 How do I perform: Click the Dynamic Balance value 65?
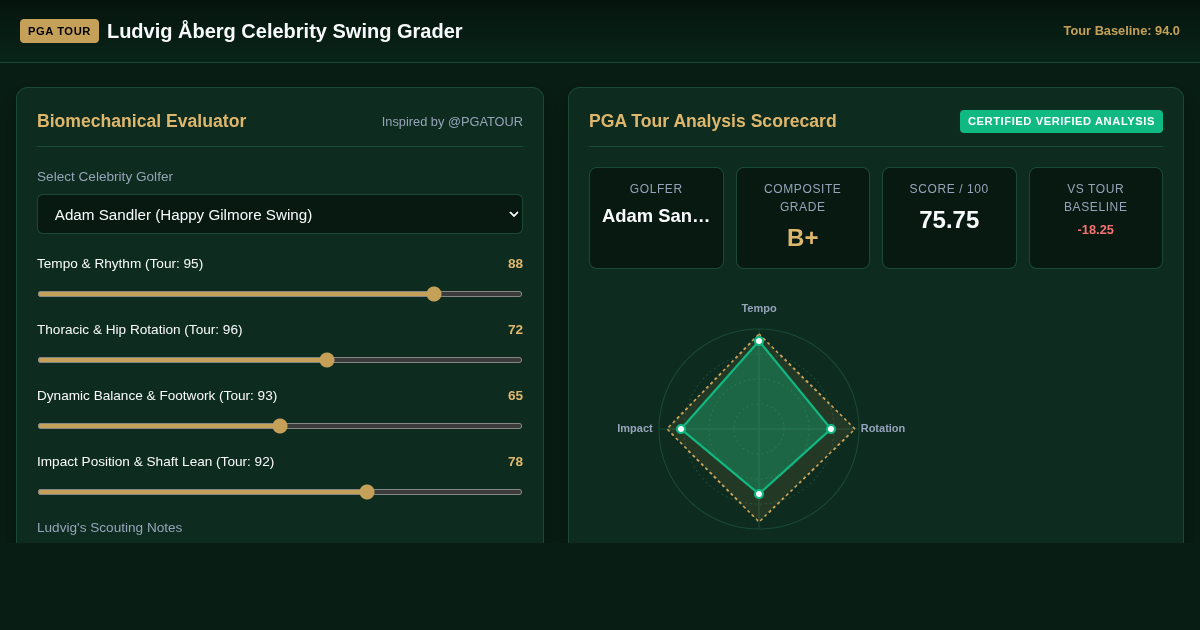point(515,396)
